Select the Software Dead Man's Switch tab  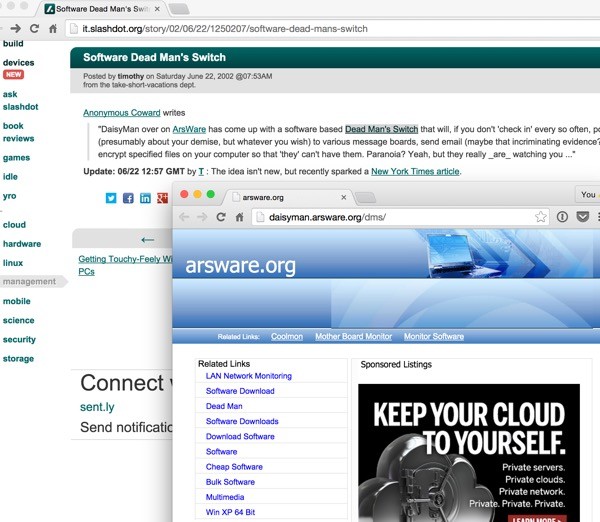(101, 9)
